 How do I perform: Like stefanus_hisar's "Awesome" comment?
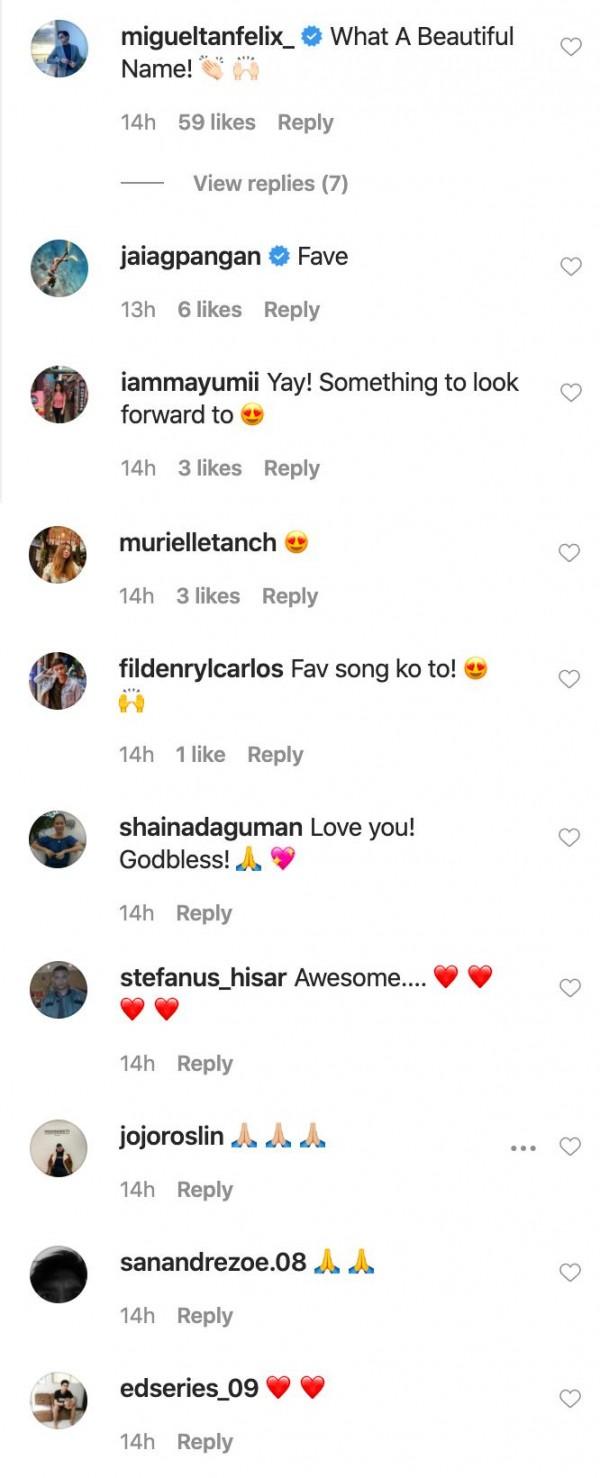point(570,988)
